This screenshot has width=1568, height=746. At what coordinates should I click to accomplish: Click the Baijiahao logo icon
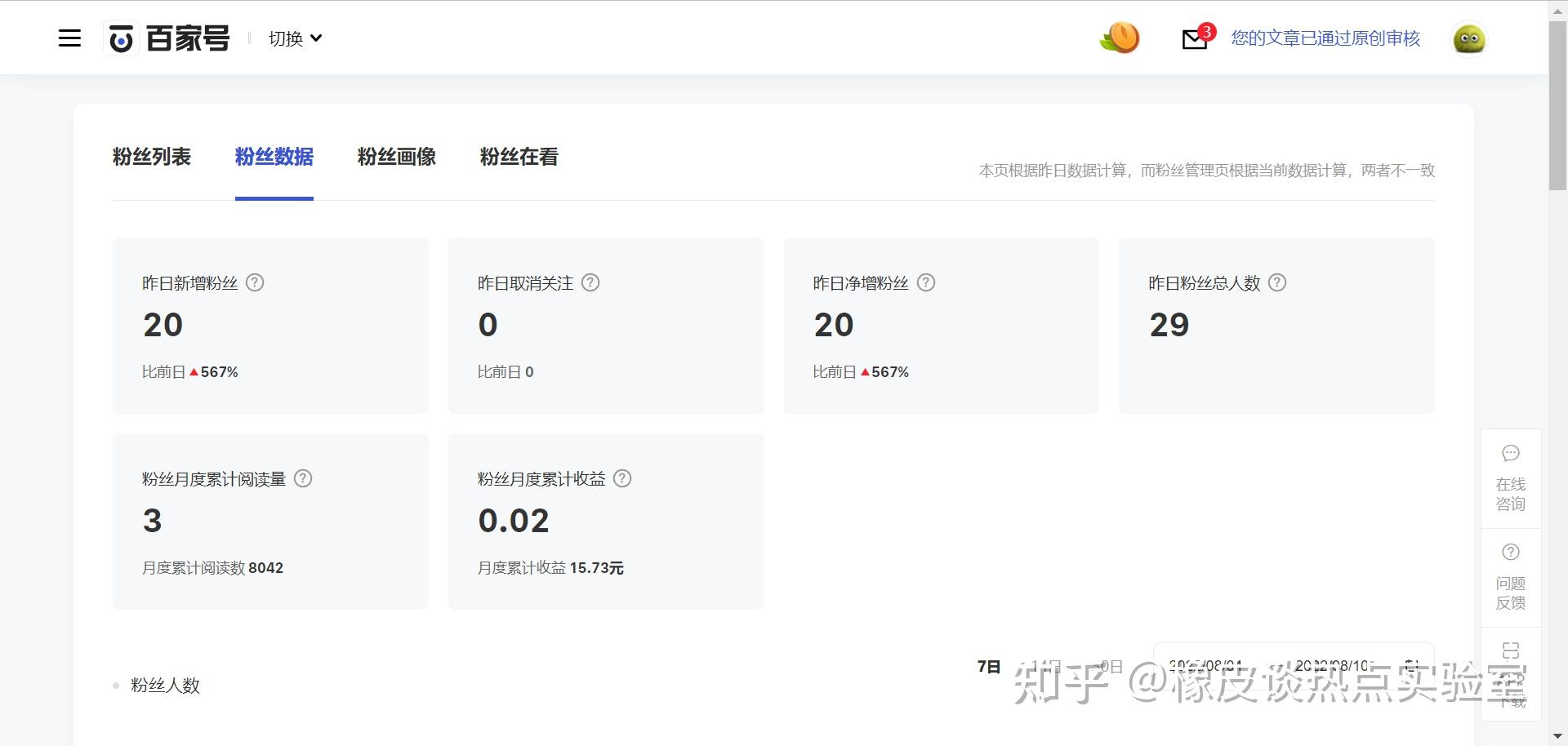(x=121, y=38)
